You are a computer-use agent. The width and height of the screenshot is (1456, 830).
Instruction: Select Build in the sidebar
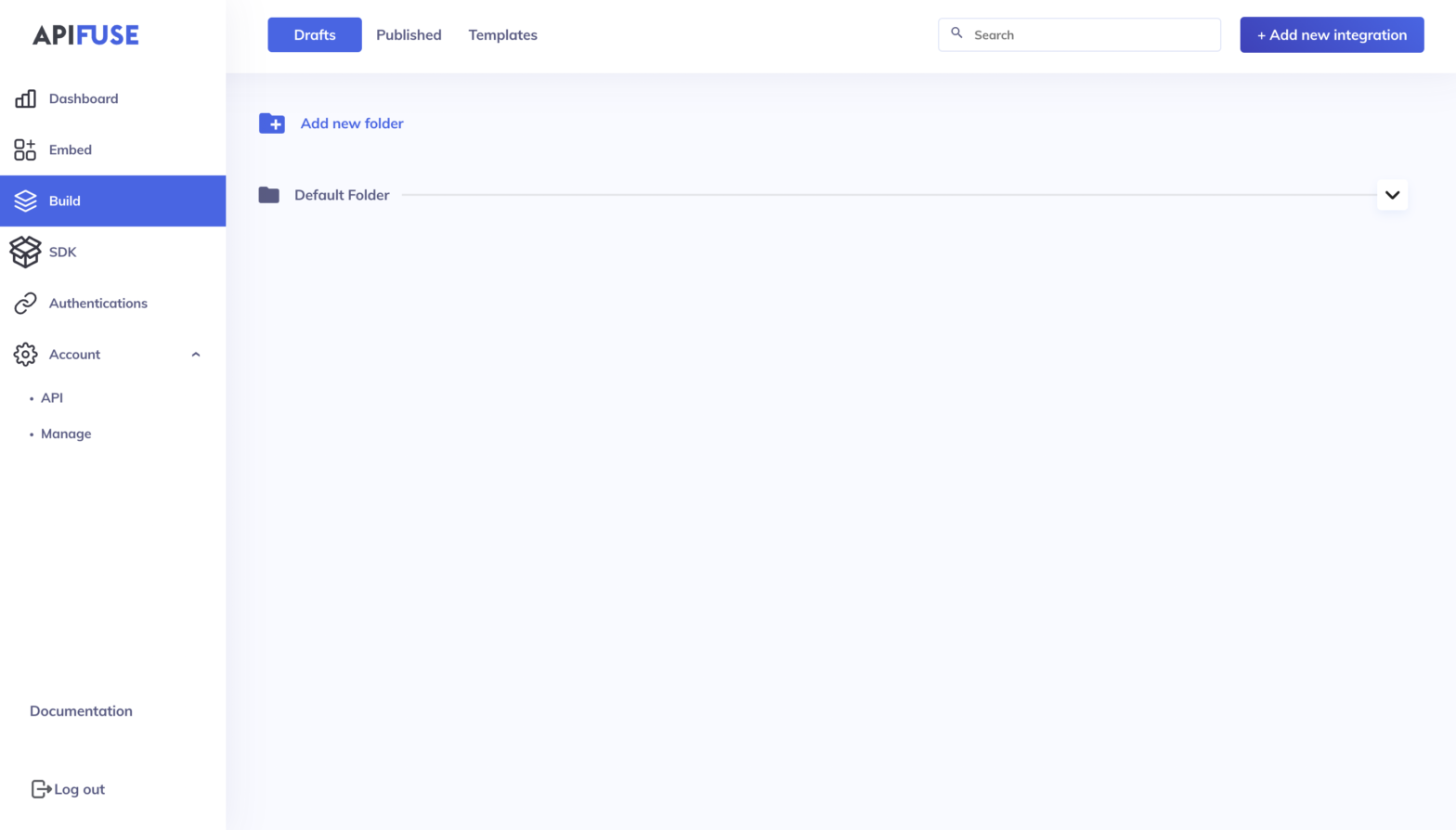click(x=113, y=201)
